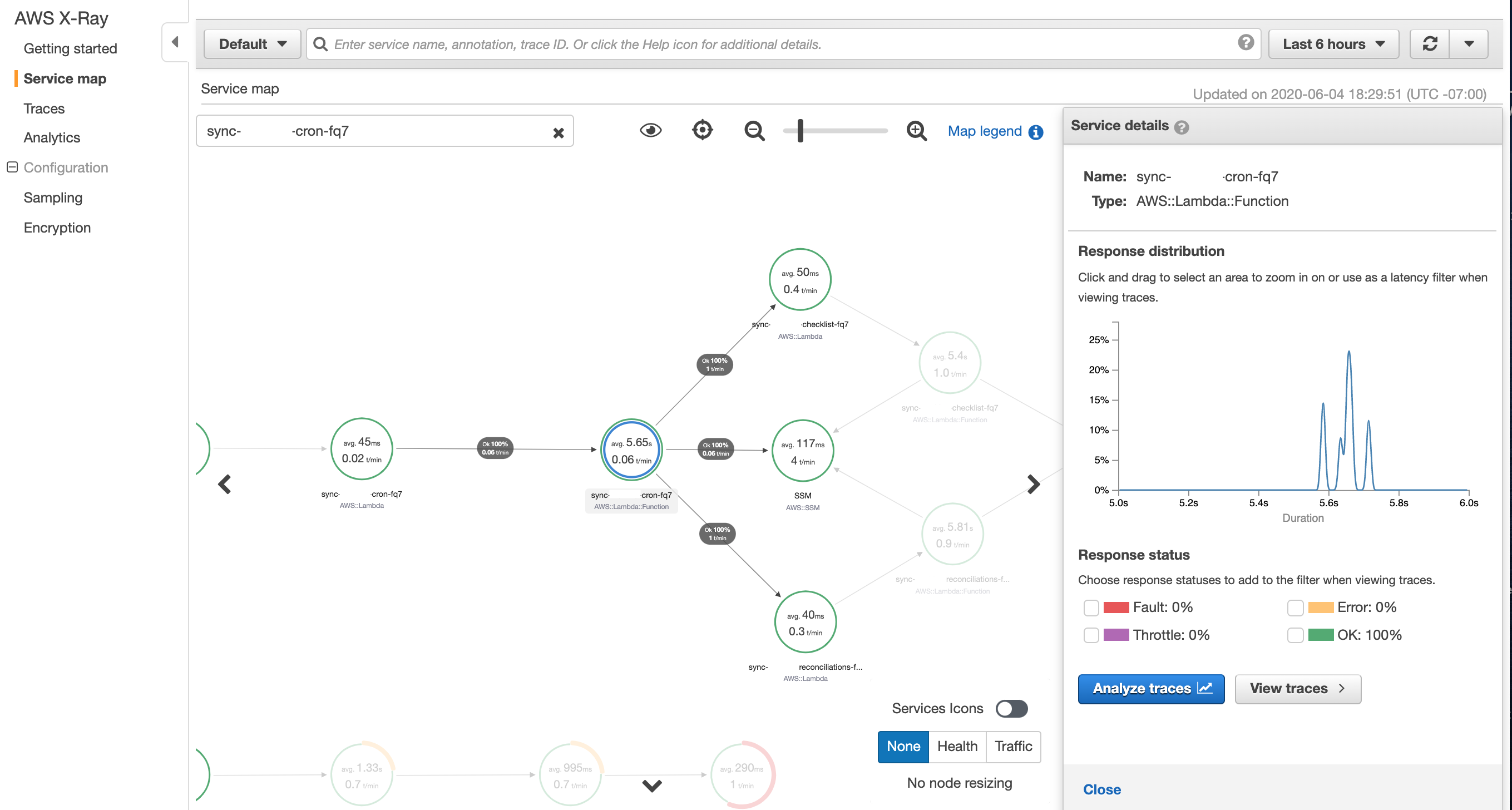Click the refresh/reload icon top right
The width and height of the screenshot is (1512, 810).
[x=1430, y=43]
